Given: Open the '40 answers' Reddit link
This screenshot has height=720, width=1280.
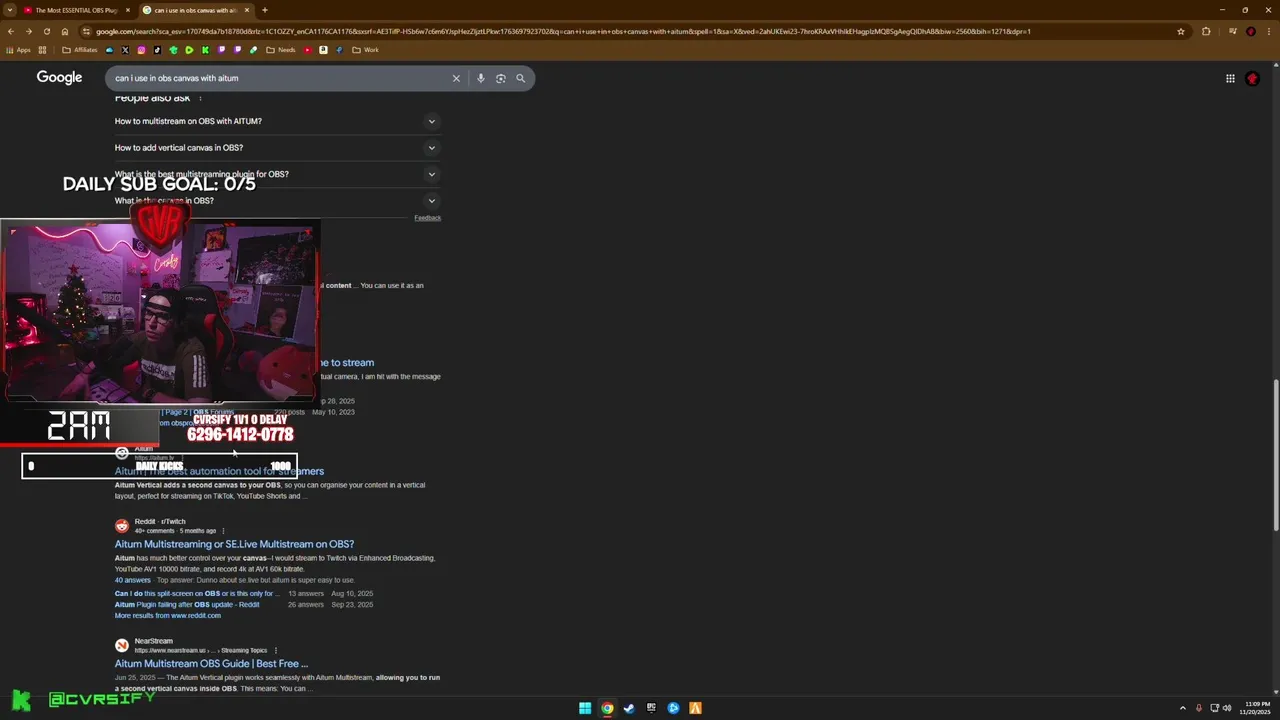Looking at the screenshot, I should click(x=132, y=580).
